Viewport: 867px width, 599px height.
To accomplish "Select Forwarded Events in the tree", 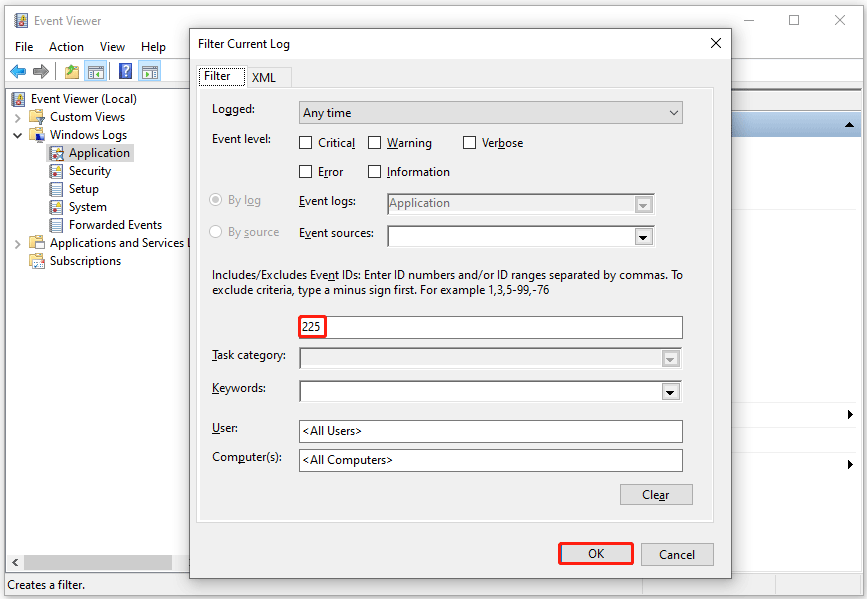I will (x=115, y=225).
